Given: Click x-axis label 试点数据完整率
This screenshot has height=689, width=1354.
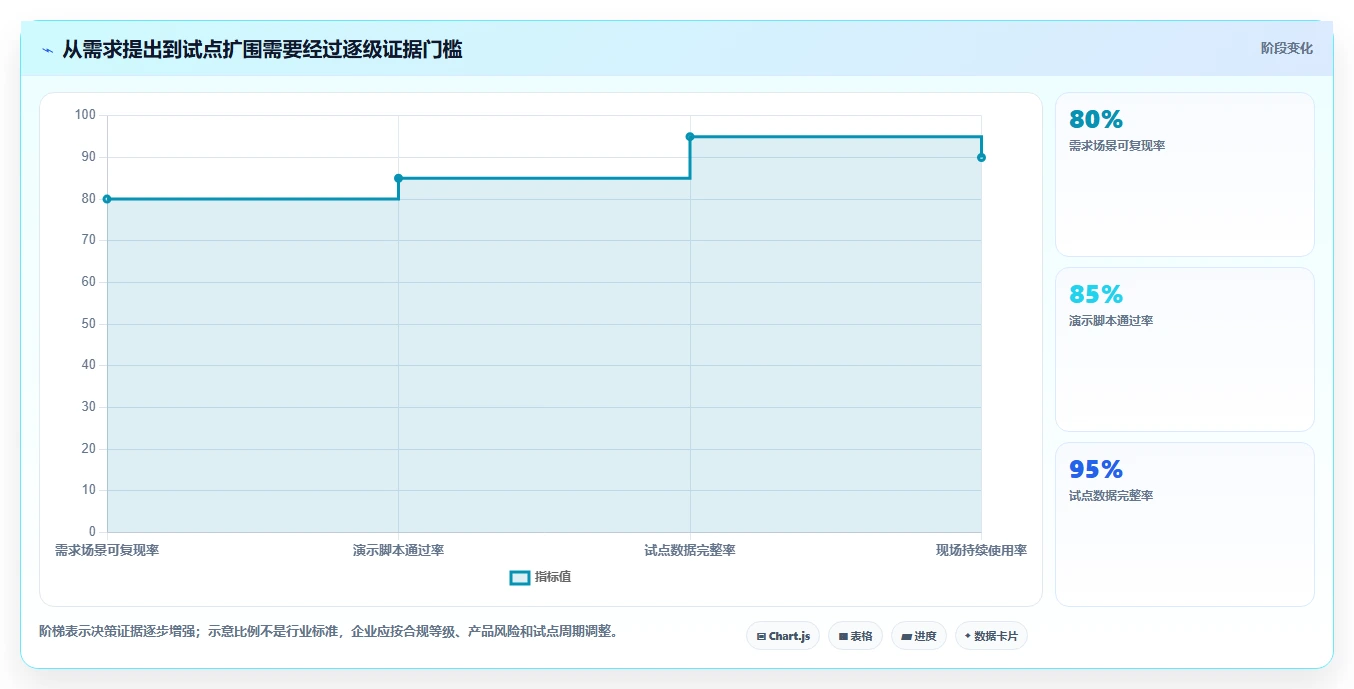Looking at the screenshot, I should tap(690, 550).
